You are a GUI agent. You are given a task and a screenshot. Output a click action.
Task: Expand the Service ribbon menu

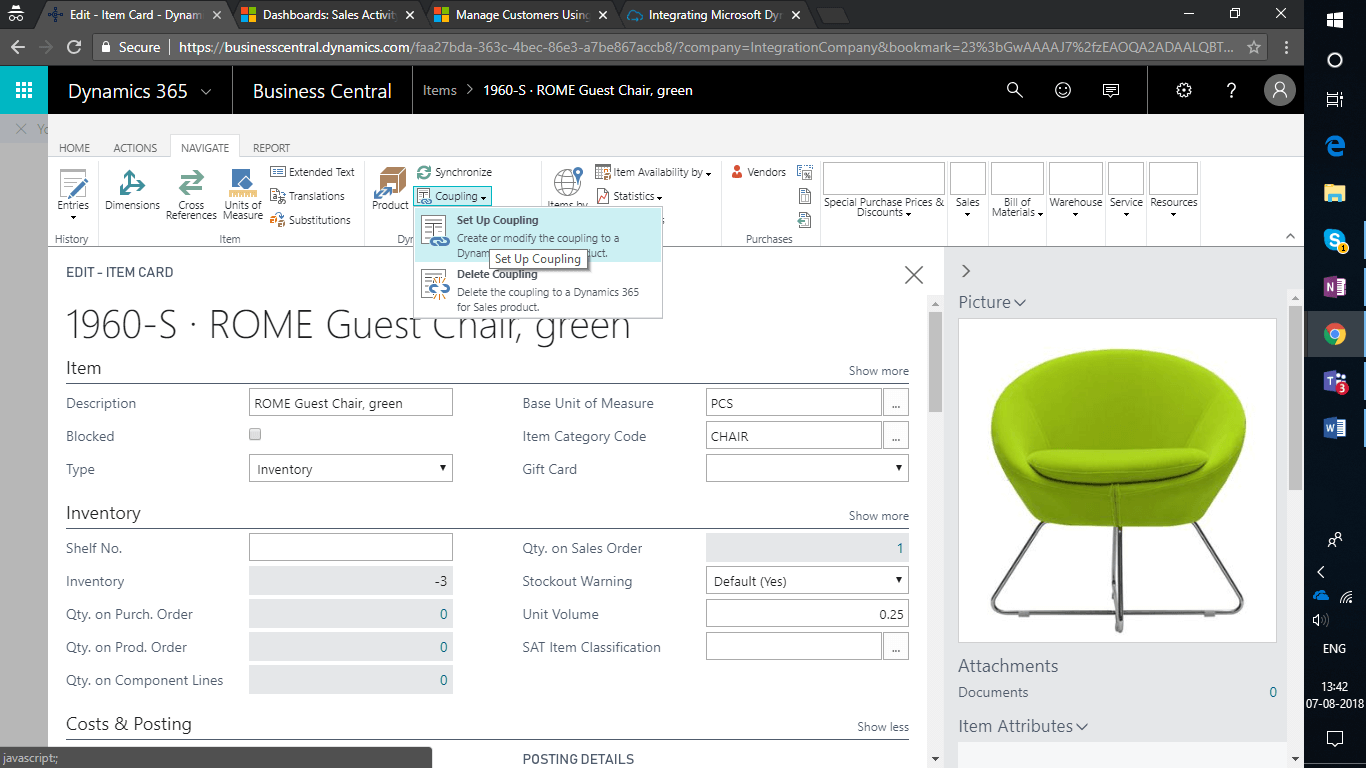[x=1126, y=191]
